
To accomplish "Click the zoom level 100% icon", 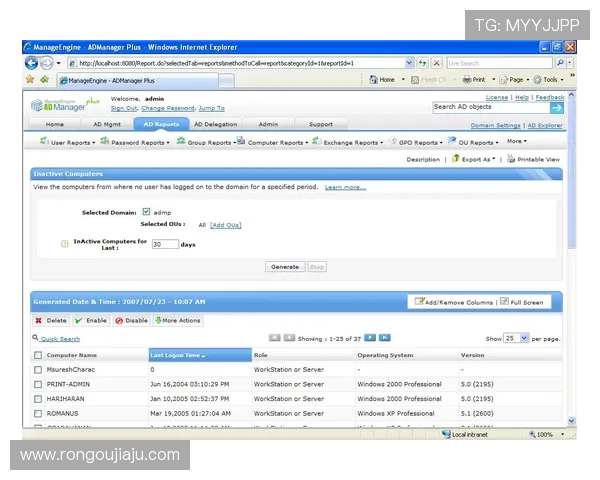I will [x=532, y=434].
